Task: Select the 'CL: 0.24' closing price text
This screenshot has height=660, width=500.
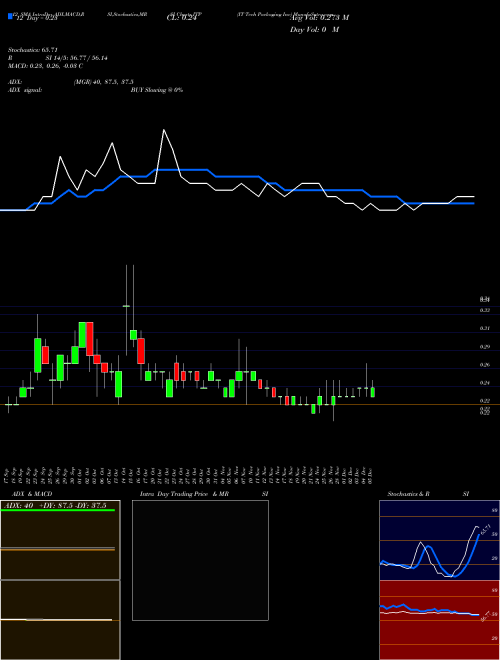Action: coord(182,18)
